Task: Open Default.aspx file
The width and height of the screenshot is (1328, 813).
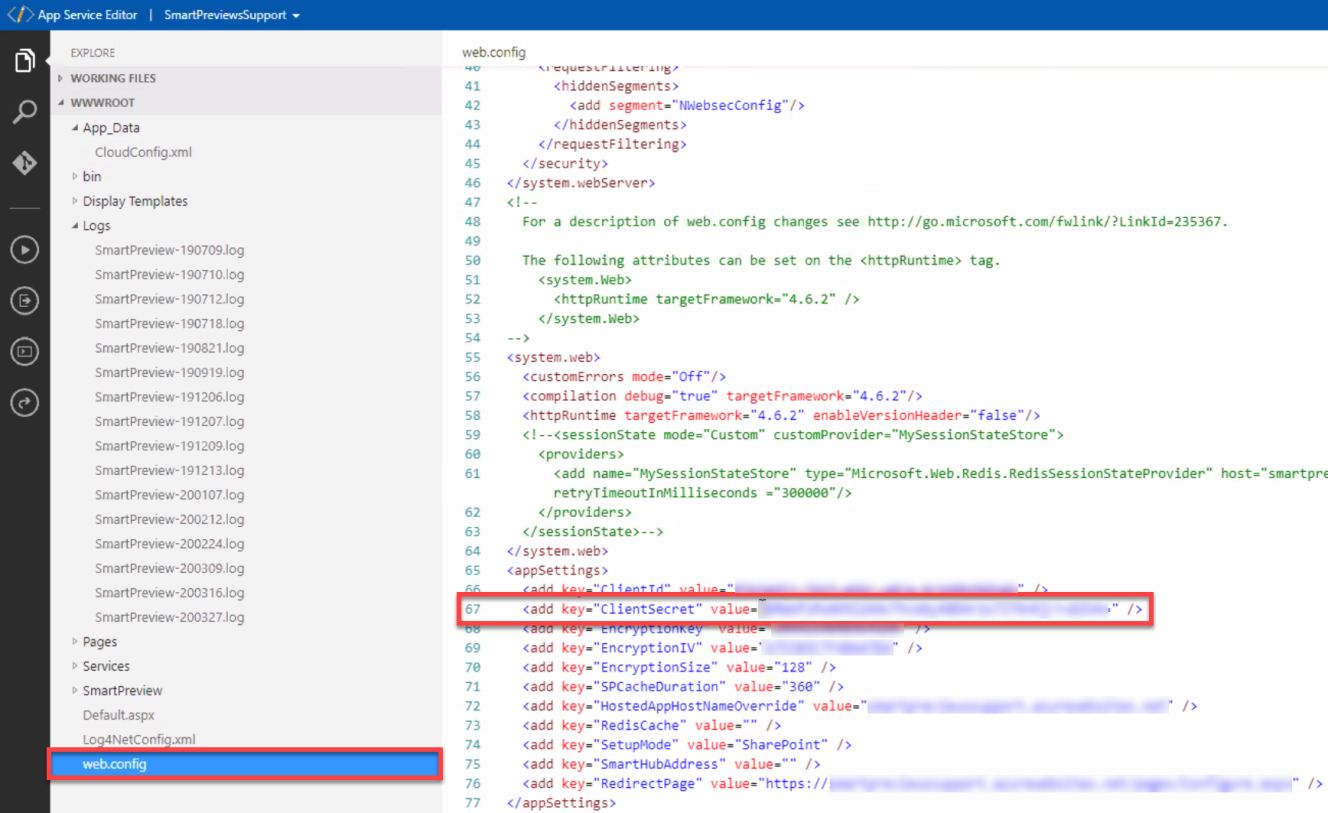Action: 118,715
